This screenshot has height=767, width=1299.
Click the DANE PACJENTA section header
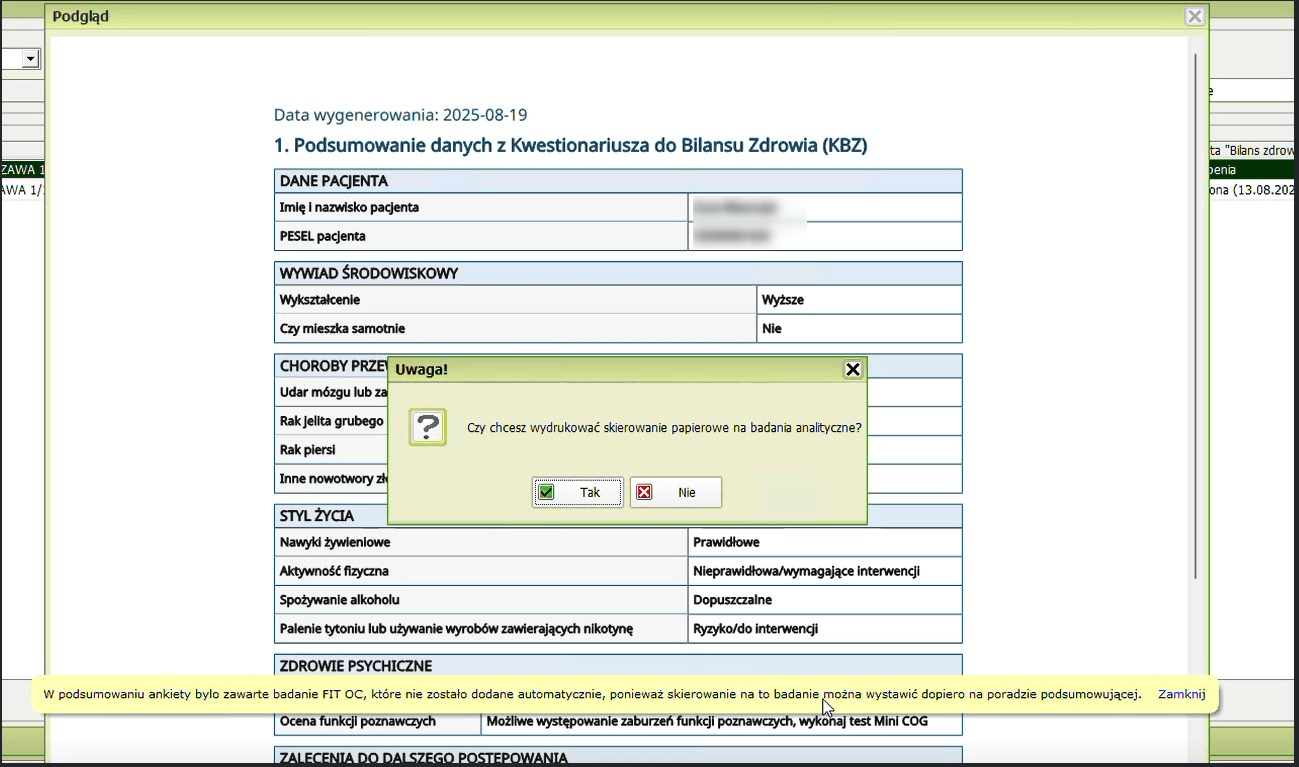(618, 181)
